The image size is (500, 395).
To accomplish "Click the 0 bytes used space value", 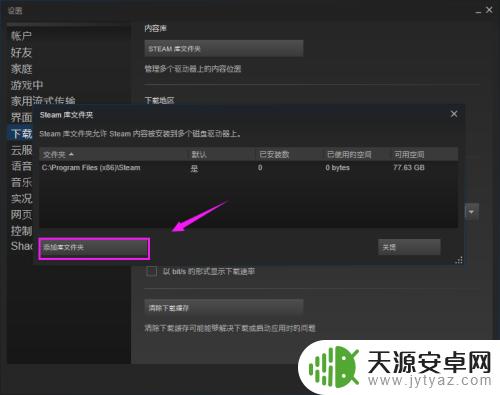I will click(x=337, y=167).
